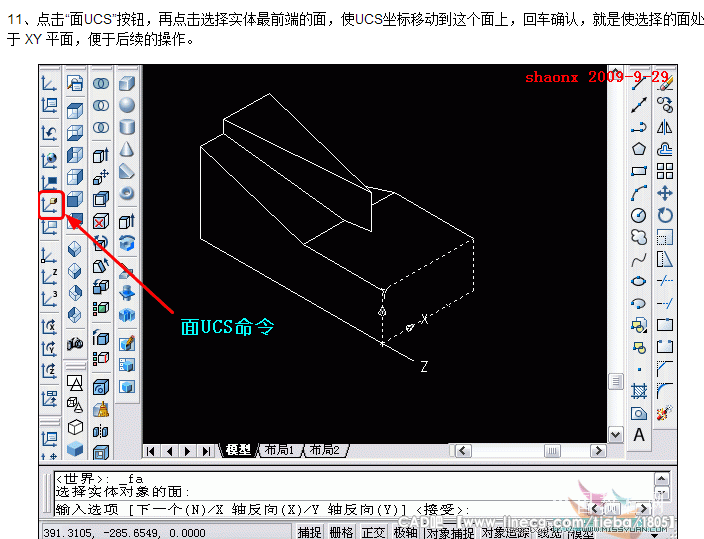The image size is (704, 539).
Task: Select the Ellipse draw tool
Action: 638,281
